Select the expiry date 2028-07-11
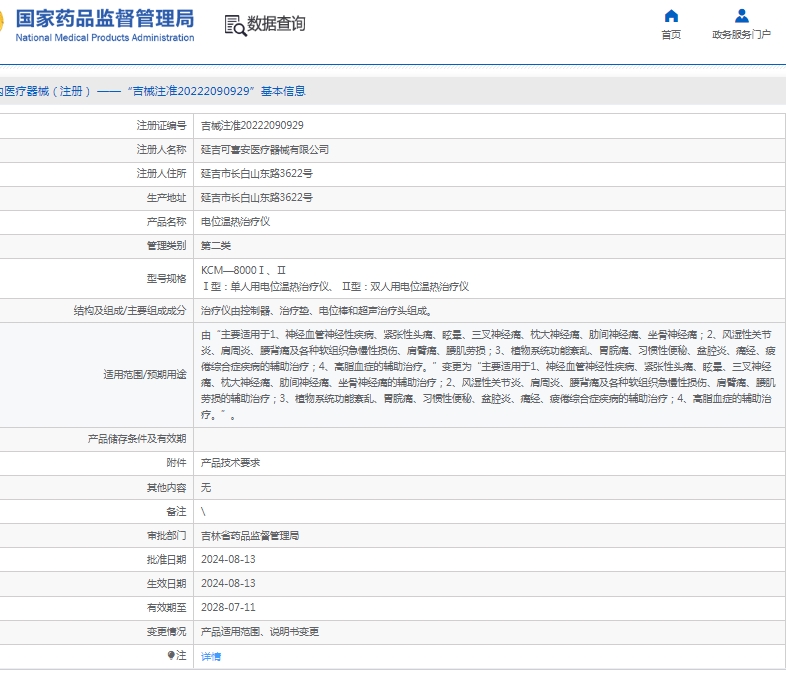786x676 pixels. pyautogui.click(x=228, y=607)
